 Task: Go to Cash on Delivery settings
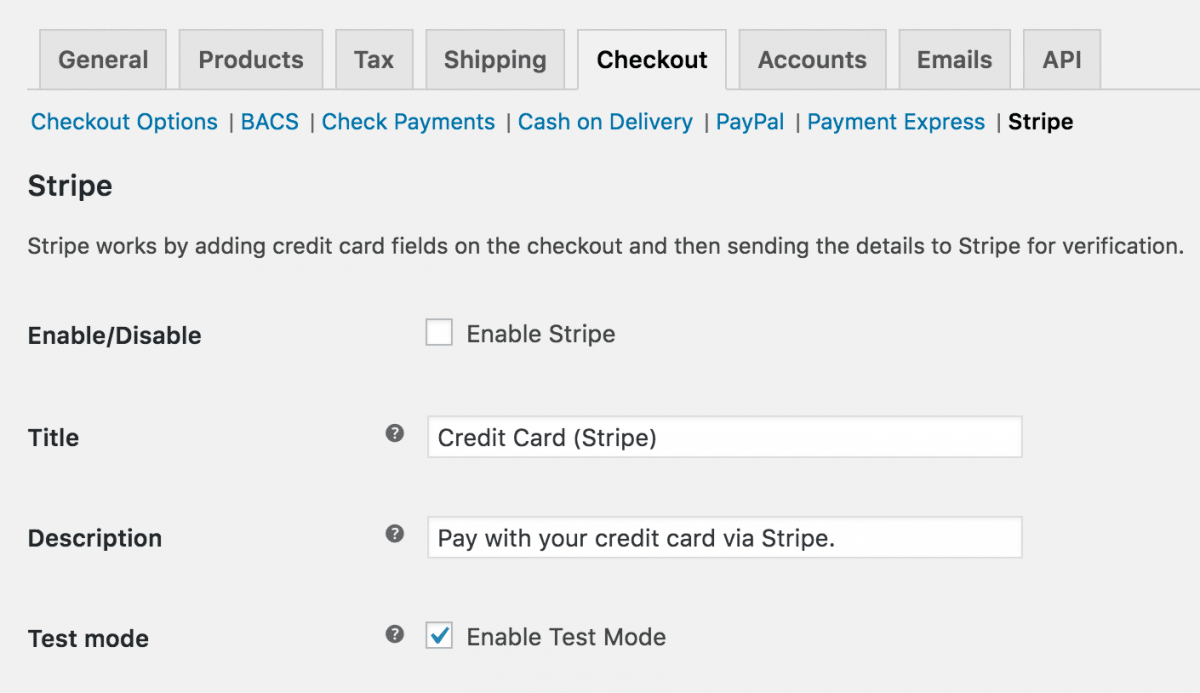pos(605,121)
